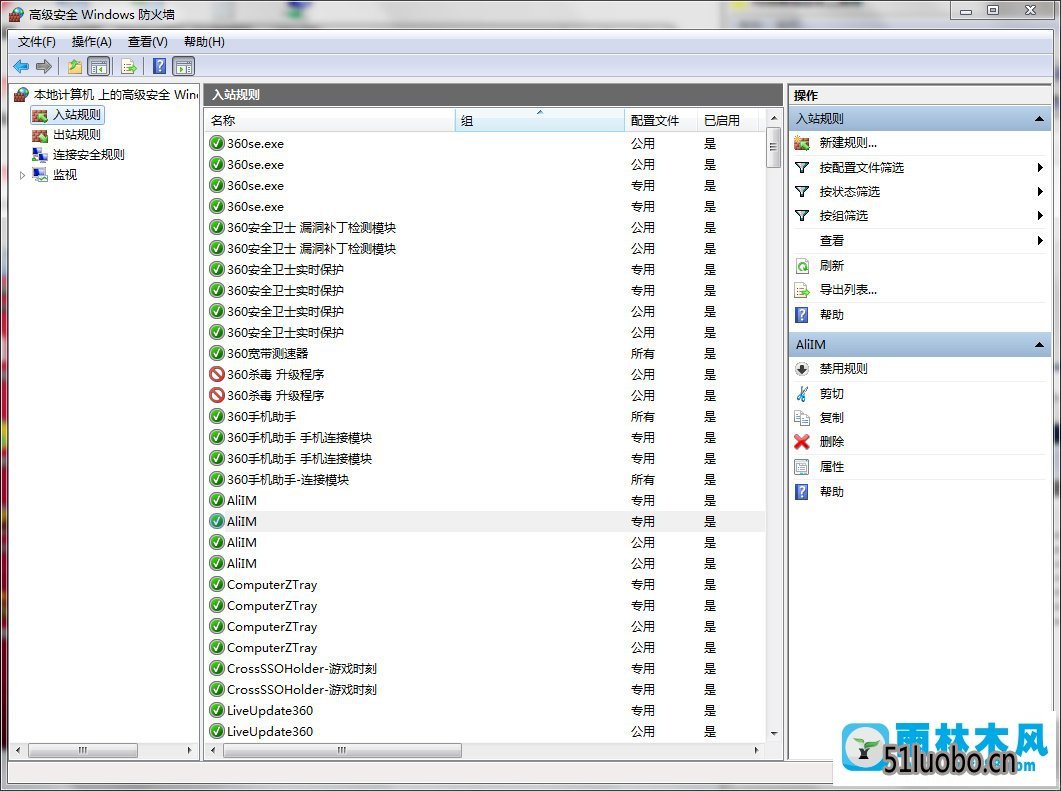Viewport: 1061px width, 791px height.
Task: Click the up arrow of the rule list scrollbar
Action: pyautogui.click(x=773, y=119)
